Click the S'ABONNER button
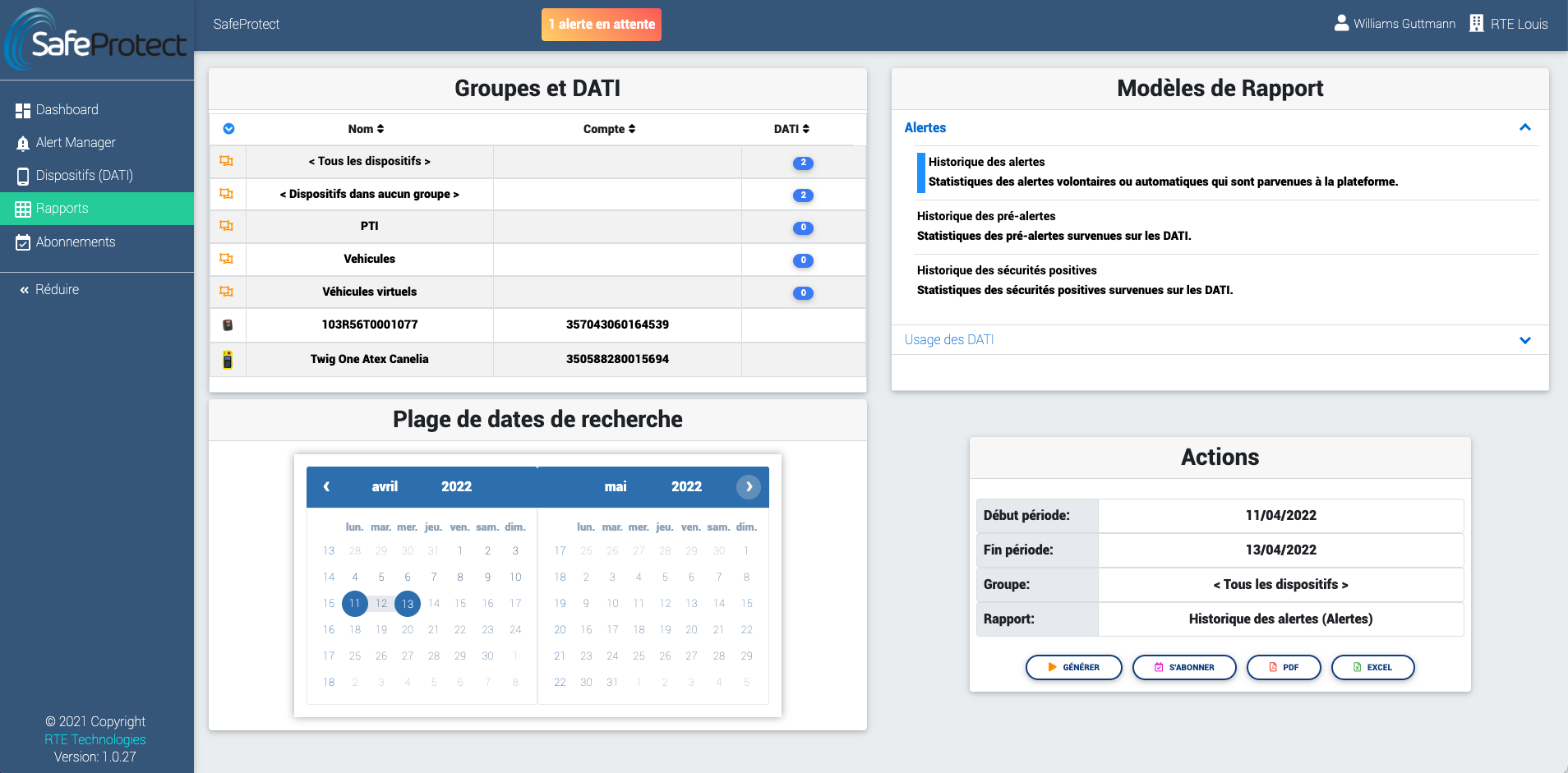Screen dimensions: 1568x773 point(1184,667)
